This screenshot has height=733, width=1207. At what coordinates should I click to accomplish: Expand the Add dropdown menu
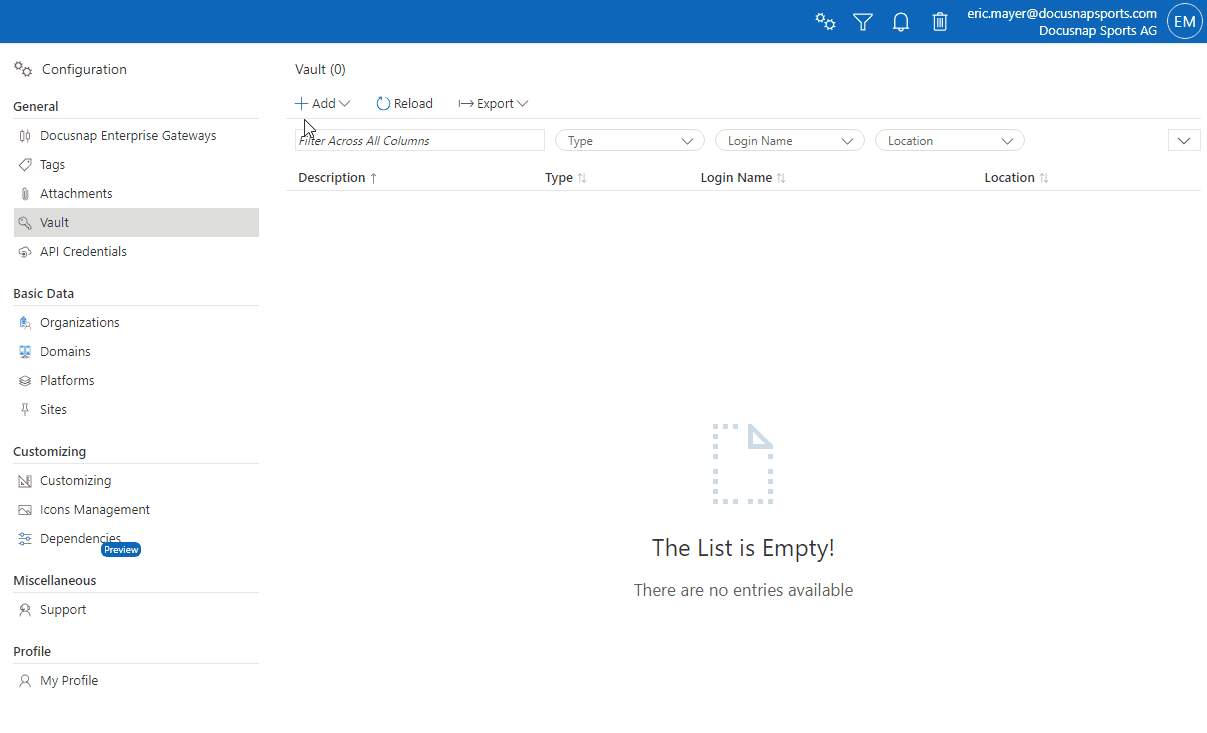click(x=322, y=103)
